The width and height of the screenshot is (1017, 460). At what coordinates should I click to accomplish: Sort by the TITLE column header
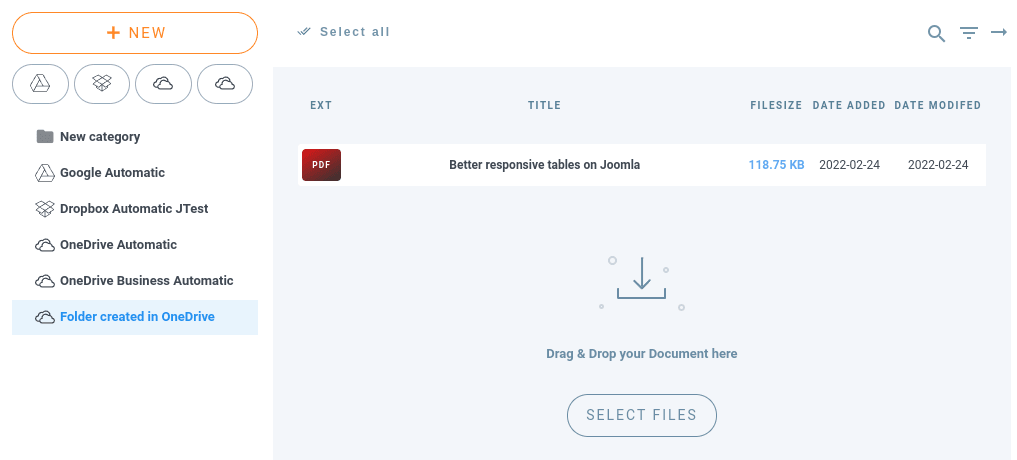(544, 105)
